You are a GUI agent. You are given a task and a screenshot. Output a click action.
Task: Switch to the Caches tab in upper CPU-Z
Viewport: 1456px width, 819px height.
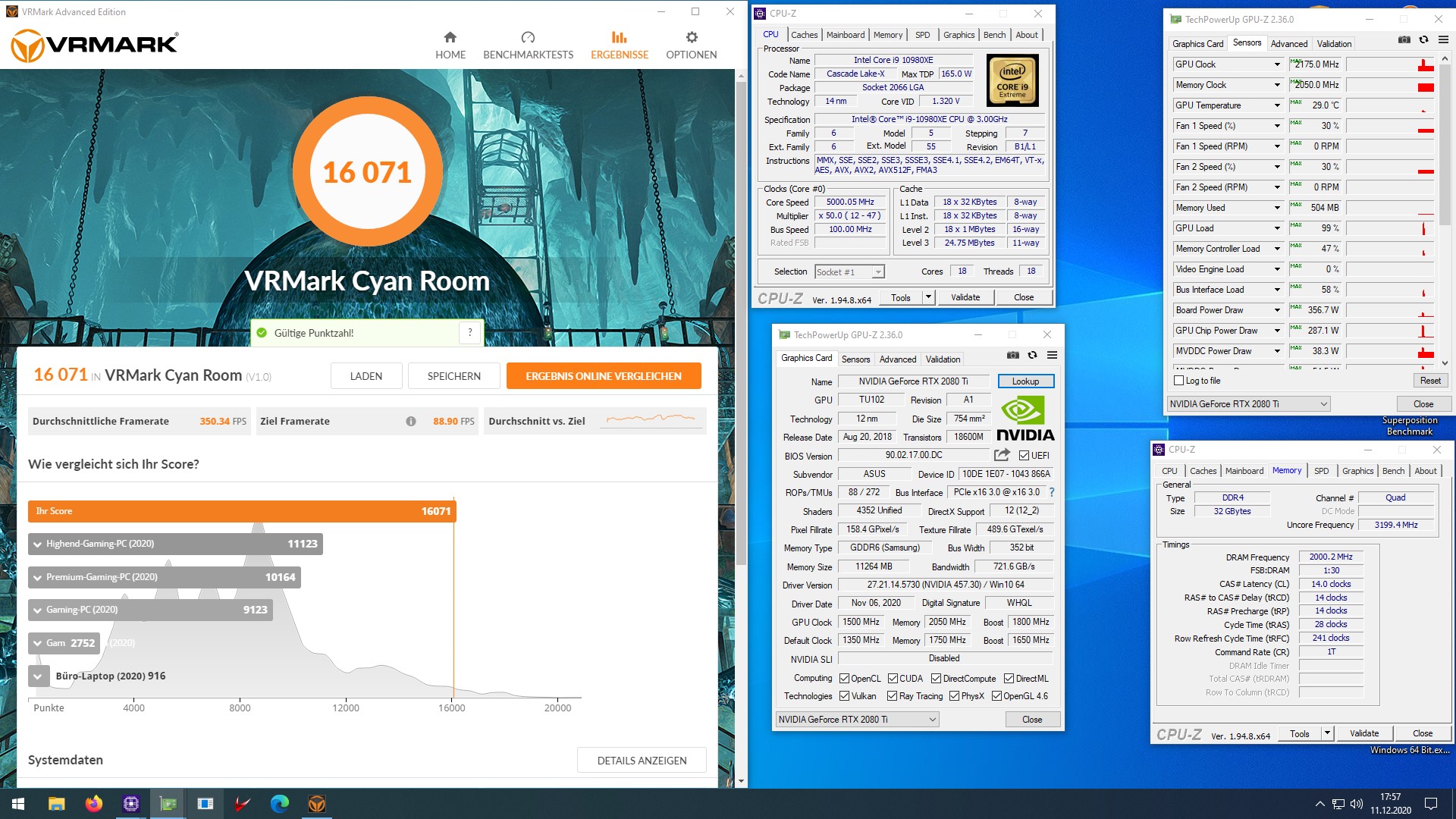[804, 35]
